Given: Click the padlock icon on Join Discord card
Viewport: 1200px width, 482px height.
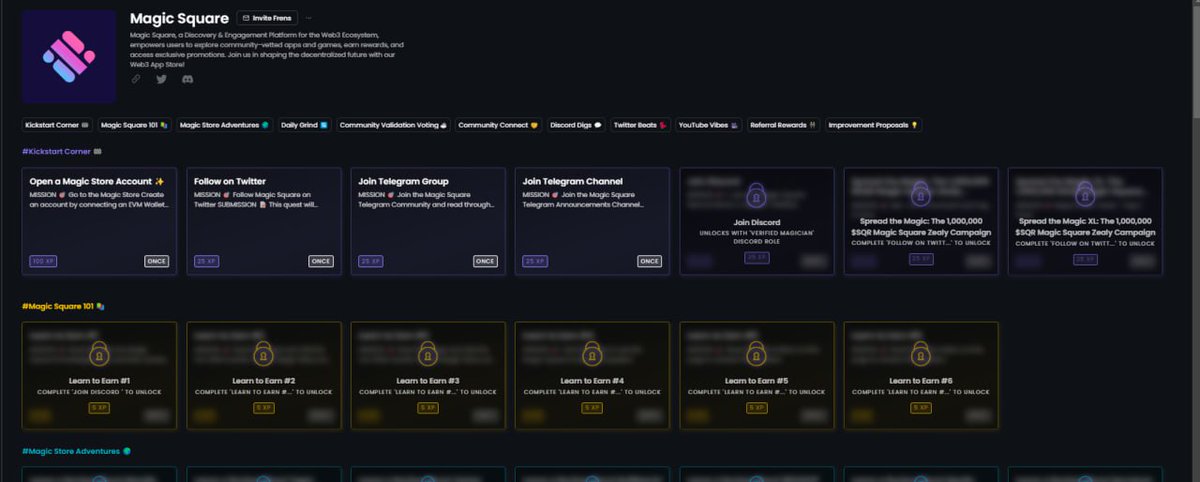Looking at the screenshot, I should (x=756, y=194).
